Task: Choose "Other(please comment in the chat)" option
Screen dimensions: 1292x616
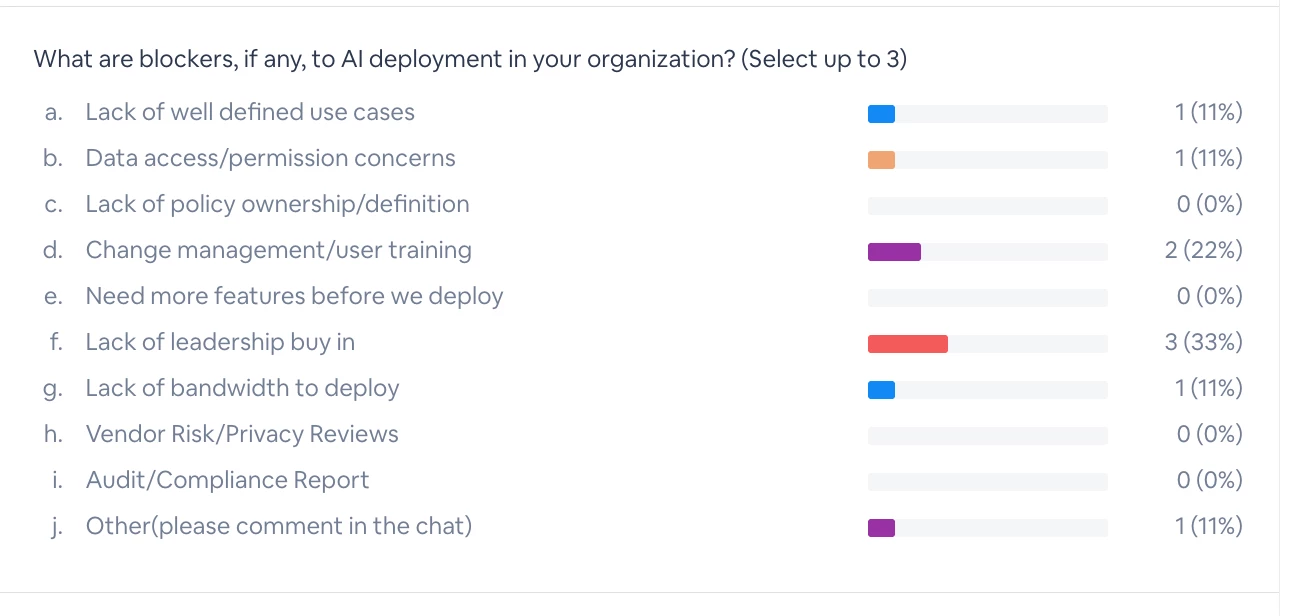Action: [278, 527]
